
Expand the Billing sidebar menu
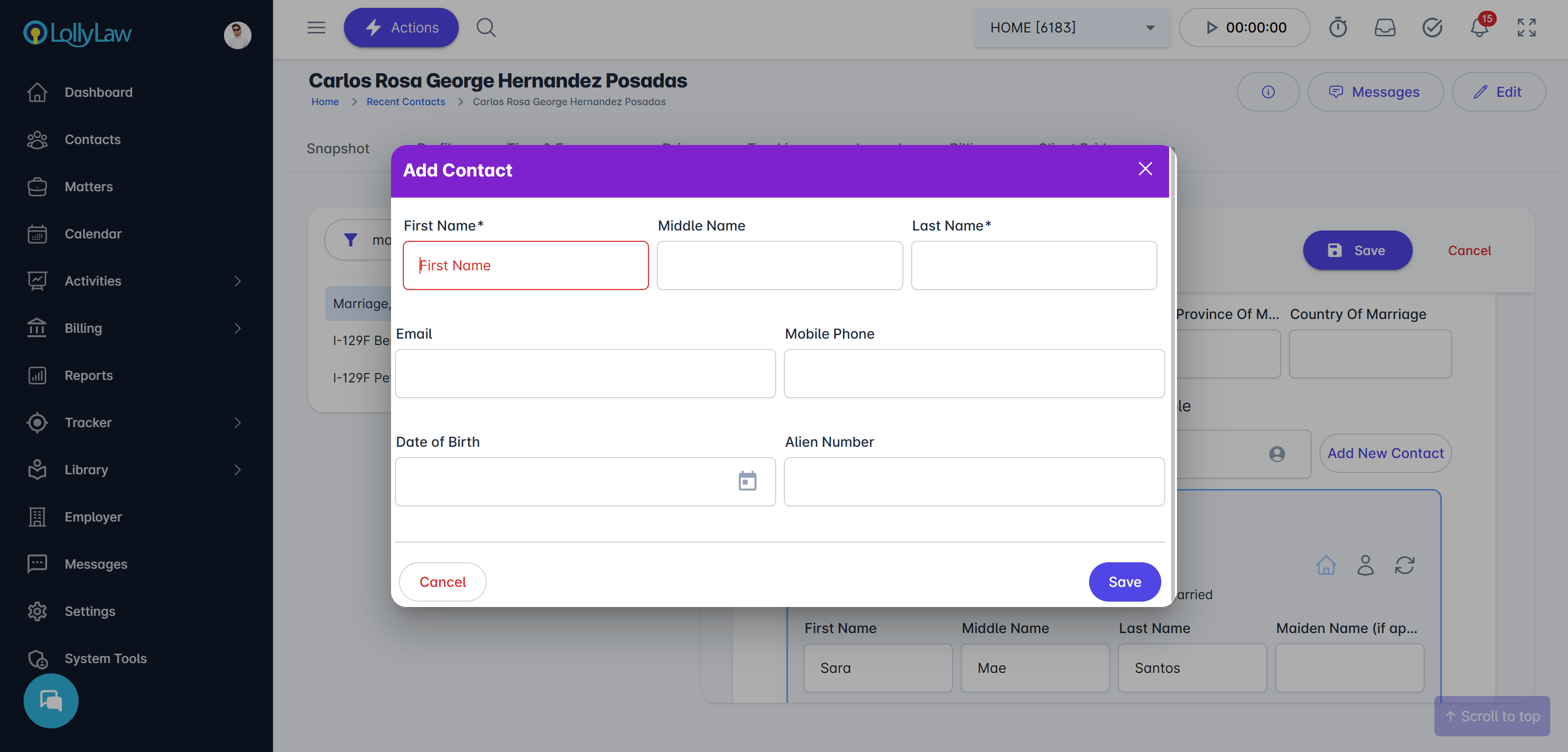click(x=135, y=328)
